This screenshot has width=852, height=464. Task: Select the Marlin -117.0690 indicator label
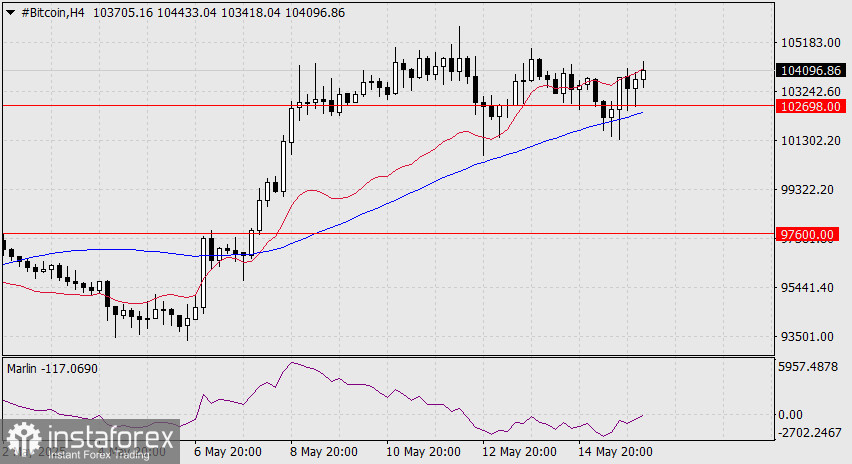[52, 369]
